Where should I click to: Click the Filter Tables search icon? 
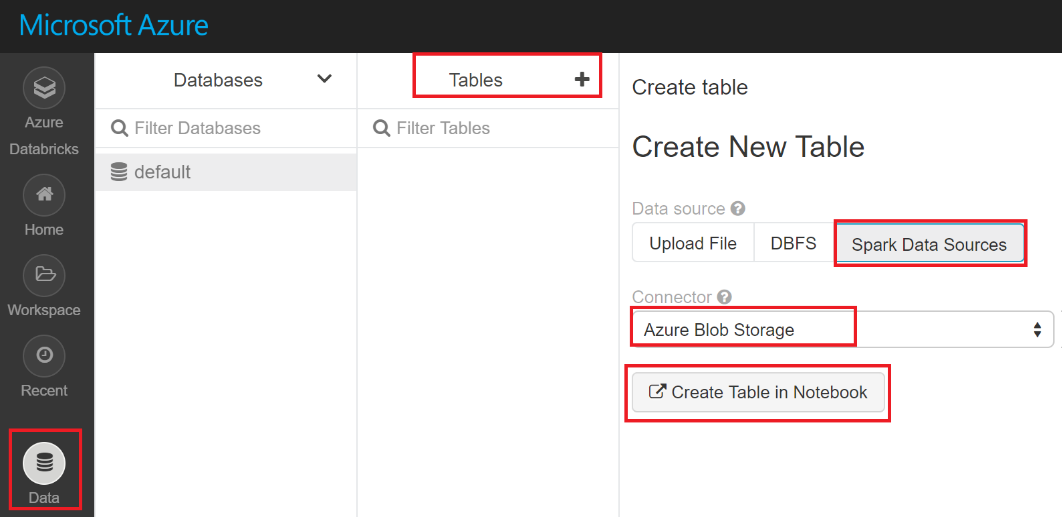pos(382,128)
